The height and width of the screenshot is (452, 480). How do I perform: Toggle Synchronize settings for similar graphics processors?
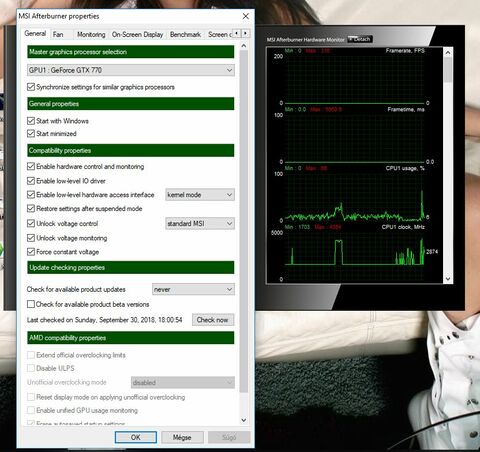(31, 87)
